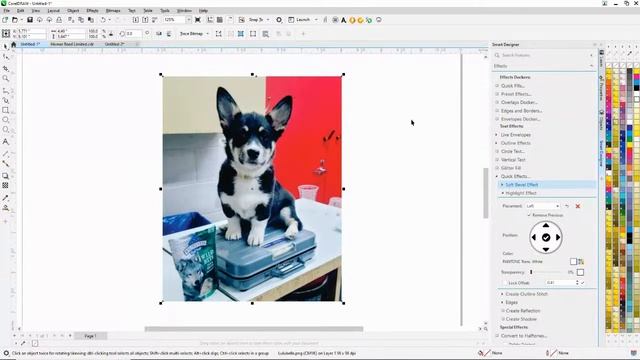Image resolution: width=640 pixels, height=360 pixels.
Task: Collapse the Soft Bevel Effect section
Action: tap(502, 185)
